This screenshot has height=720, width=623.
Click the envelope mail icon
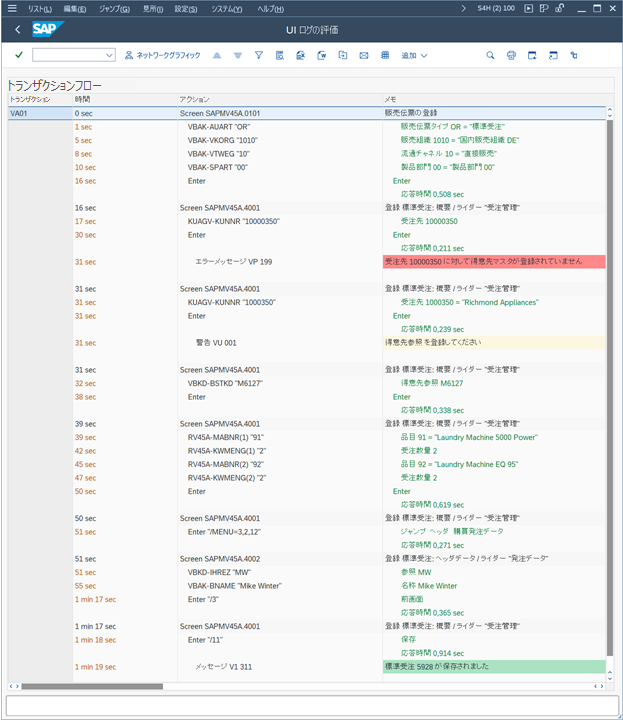364,55
